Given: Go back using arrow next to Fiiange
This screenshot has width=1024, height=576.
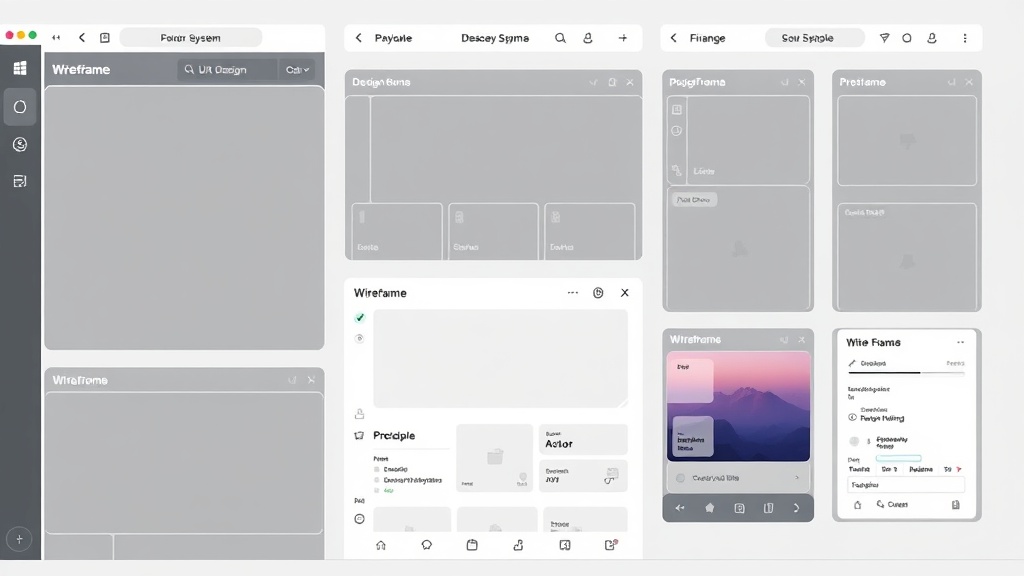Looking at the screenshot, I should pos(673,38).
